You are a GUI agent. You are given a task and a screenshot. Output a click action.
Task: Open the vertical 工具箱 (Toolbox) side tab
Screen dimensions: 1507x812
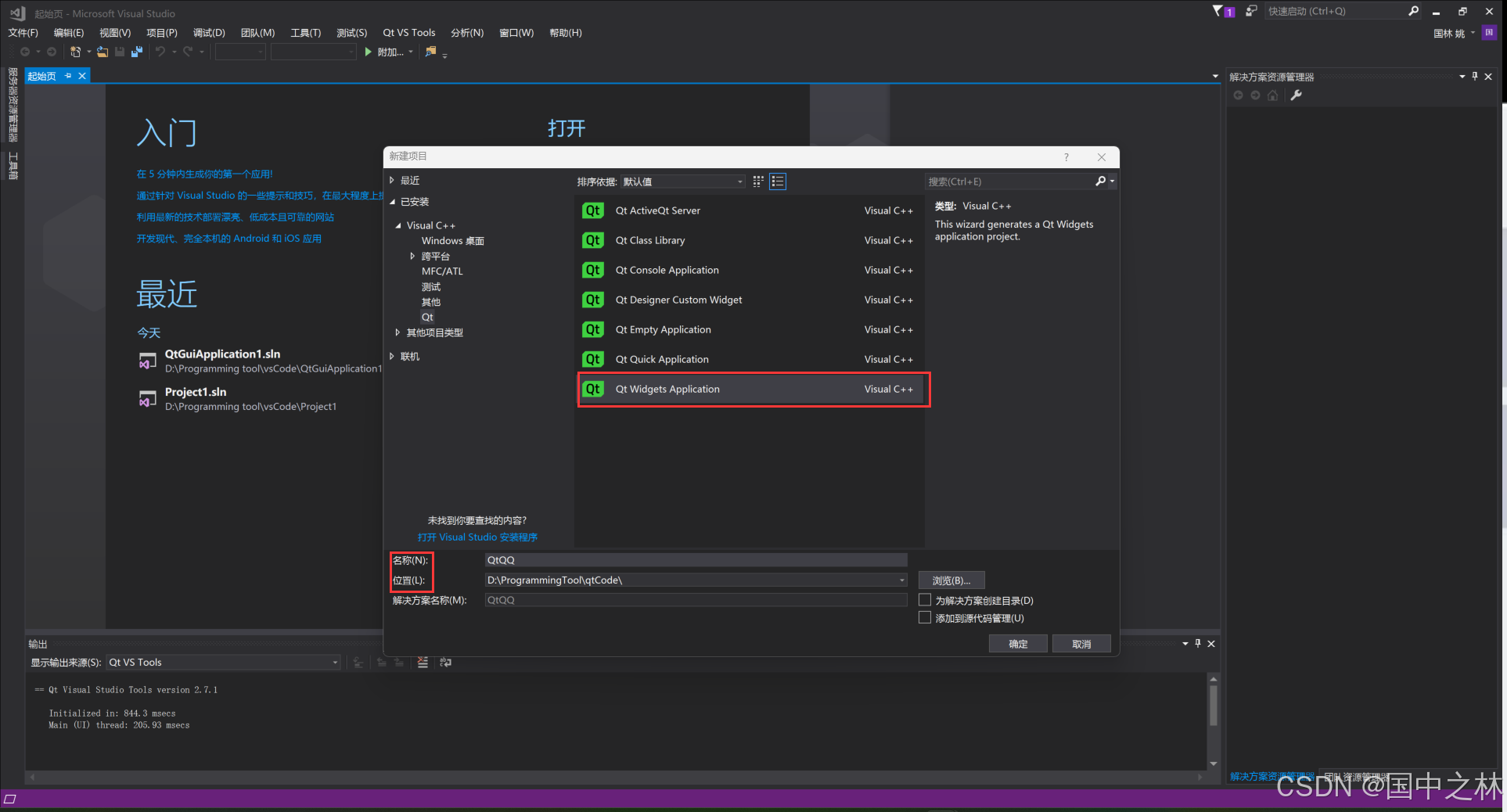tap(13, 165)
